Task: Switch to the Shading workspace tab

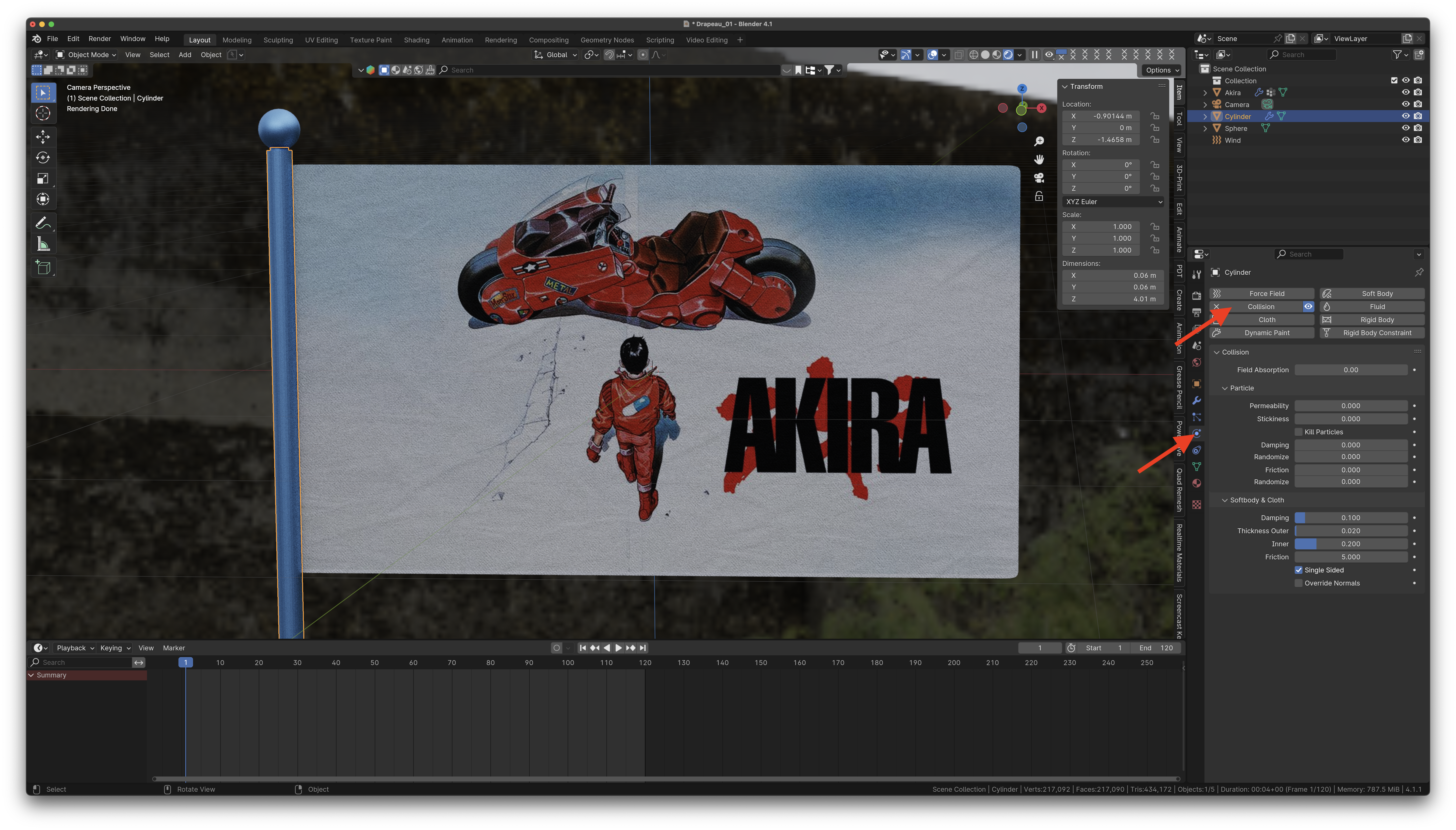Action: pos(417,40)
